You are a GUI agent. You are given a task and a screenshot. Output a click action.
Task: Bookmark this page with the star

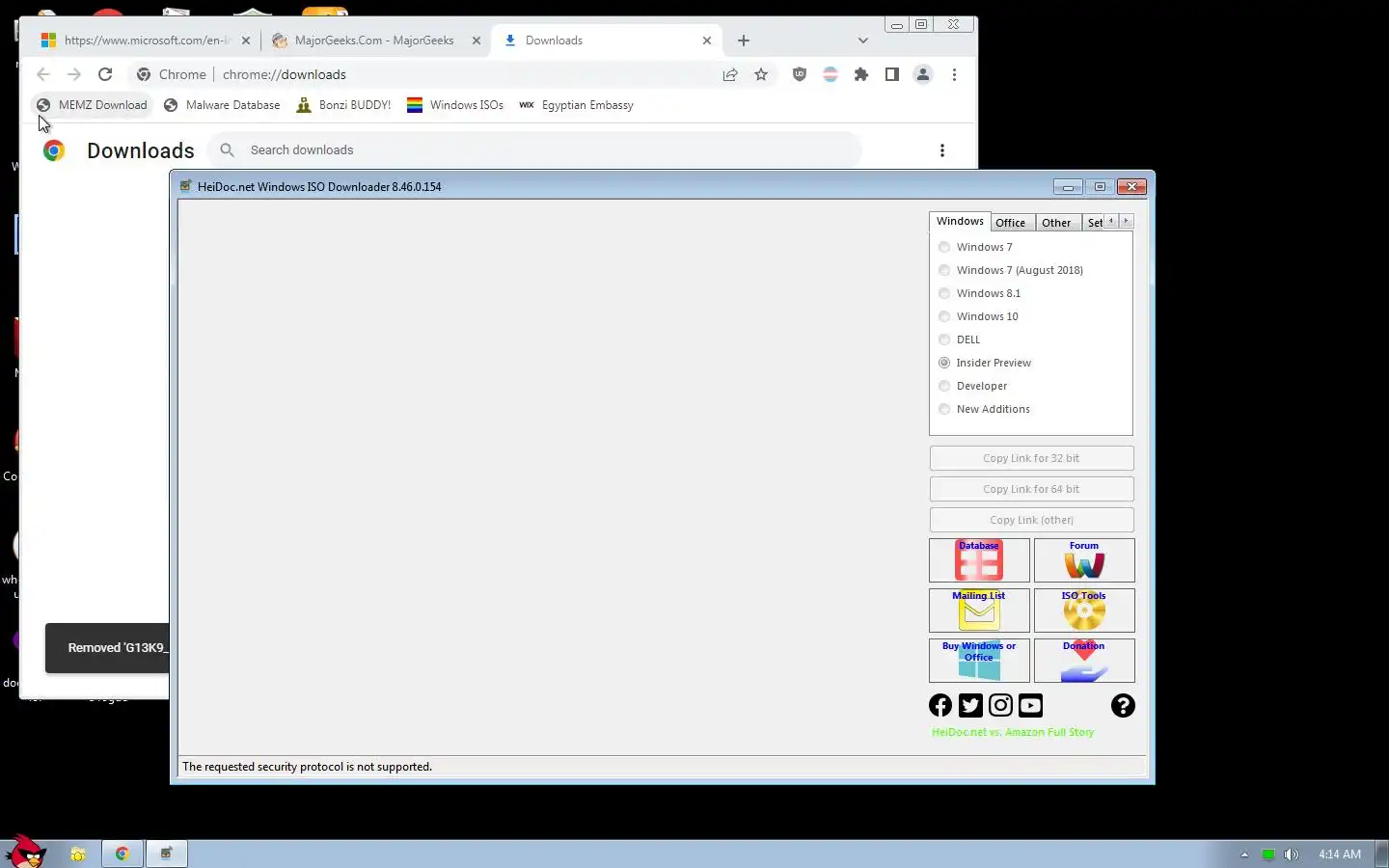(761, 74)
